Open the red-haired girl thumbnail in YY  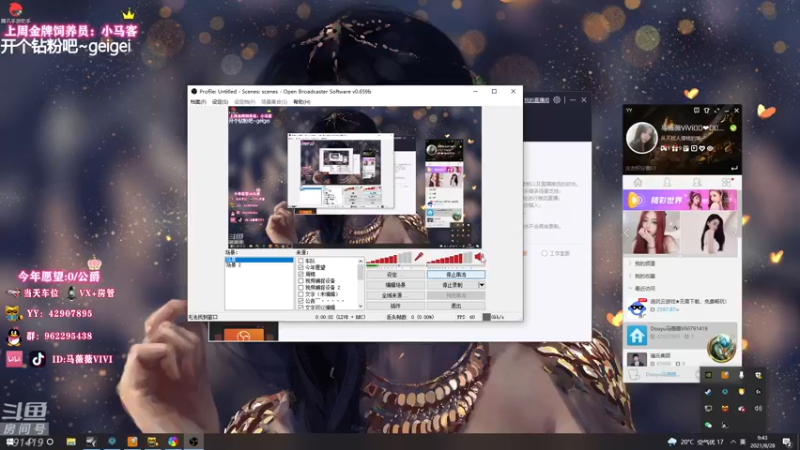tap(652, 233)
